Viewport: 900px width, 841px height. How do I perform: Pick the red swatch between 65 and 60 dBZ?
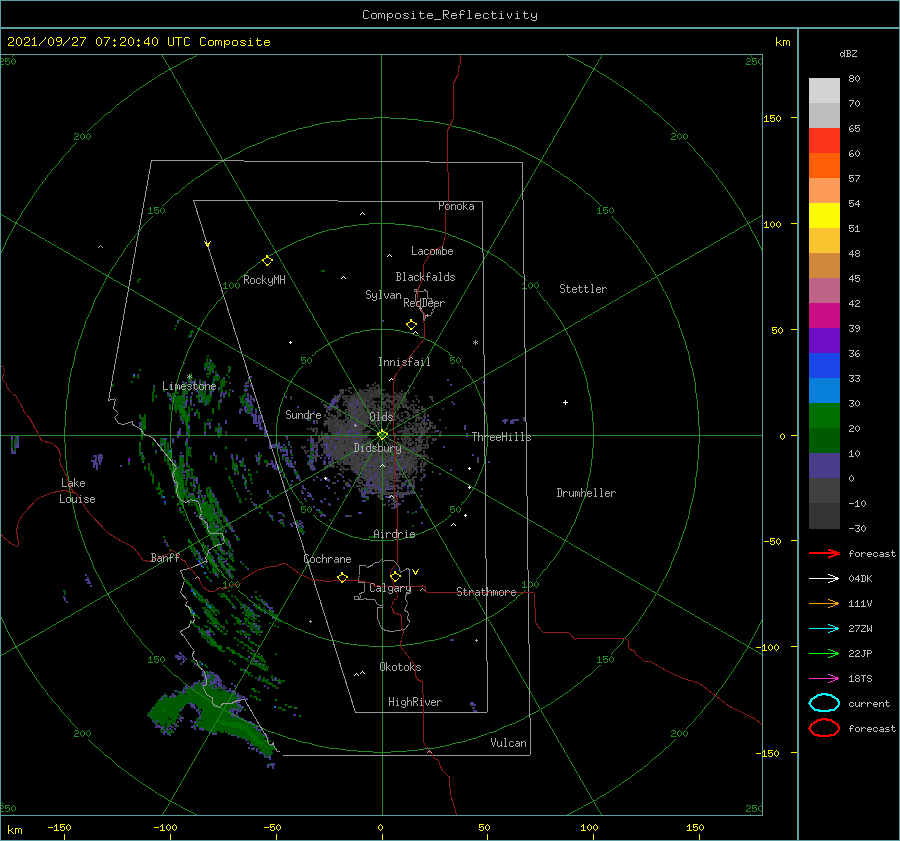[x=824, y=141]
